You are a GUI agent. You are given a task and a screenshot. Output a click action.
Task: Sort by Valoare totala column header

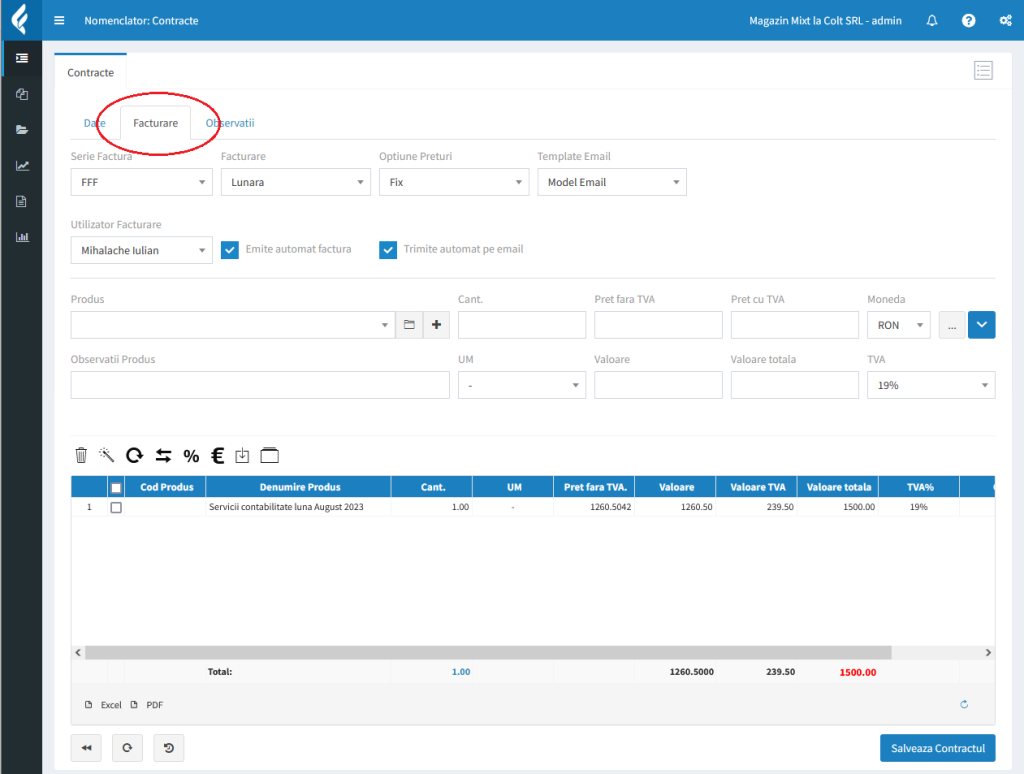pos(839,487)
